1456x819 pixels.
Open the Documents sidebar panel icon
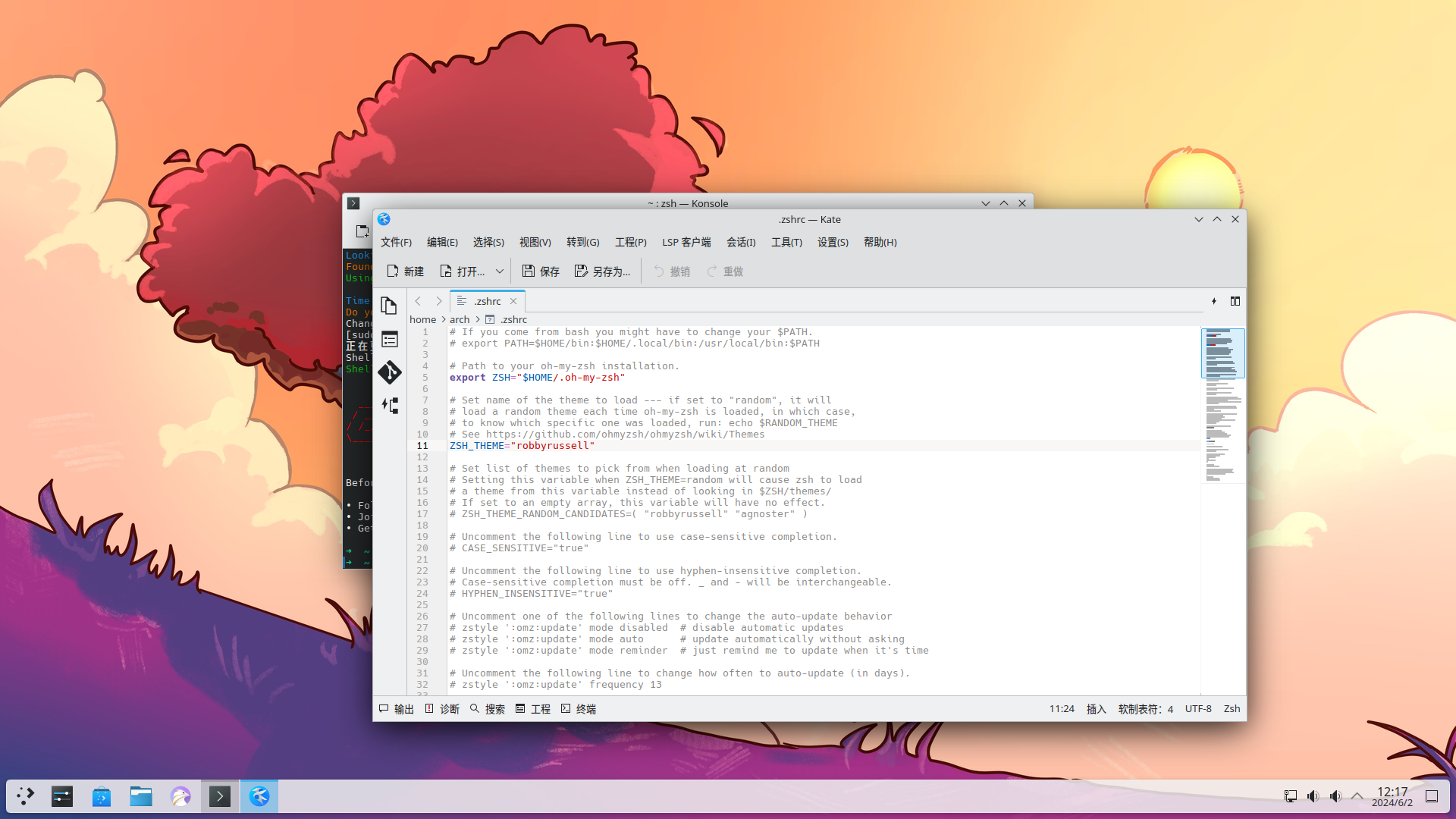point(389,306)
